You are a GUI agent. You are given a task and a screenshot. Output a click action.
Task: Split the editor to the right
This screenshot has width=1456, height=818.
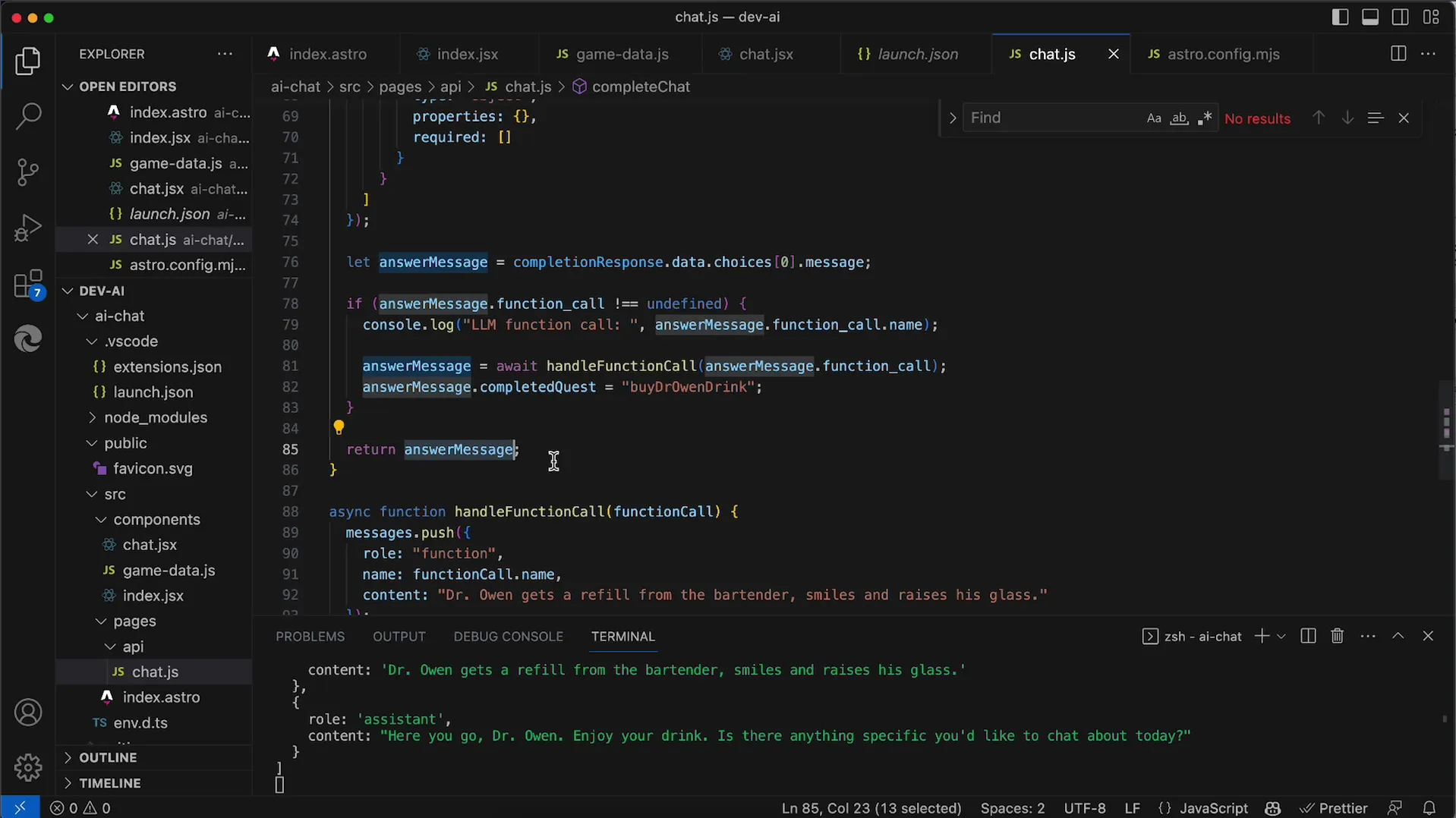[1398, 54]
